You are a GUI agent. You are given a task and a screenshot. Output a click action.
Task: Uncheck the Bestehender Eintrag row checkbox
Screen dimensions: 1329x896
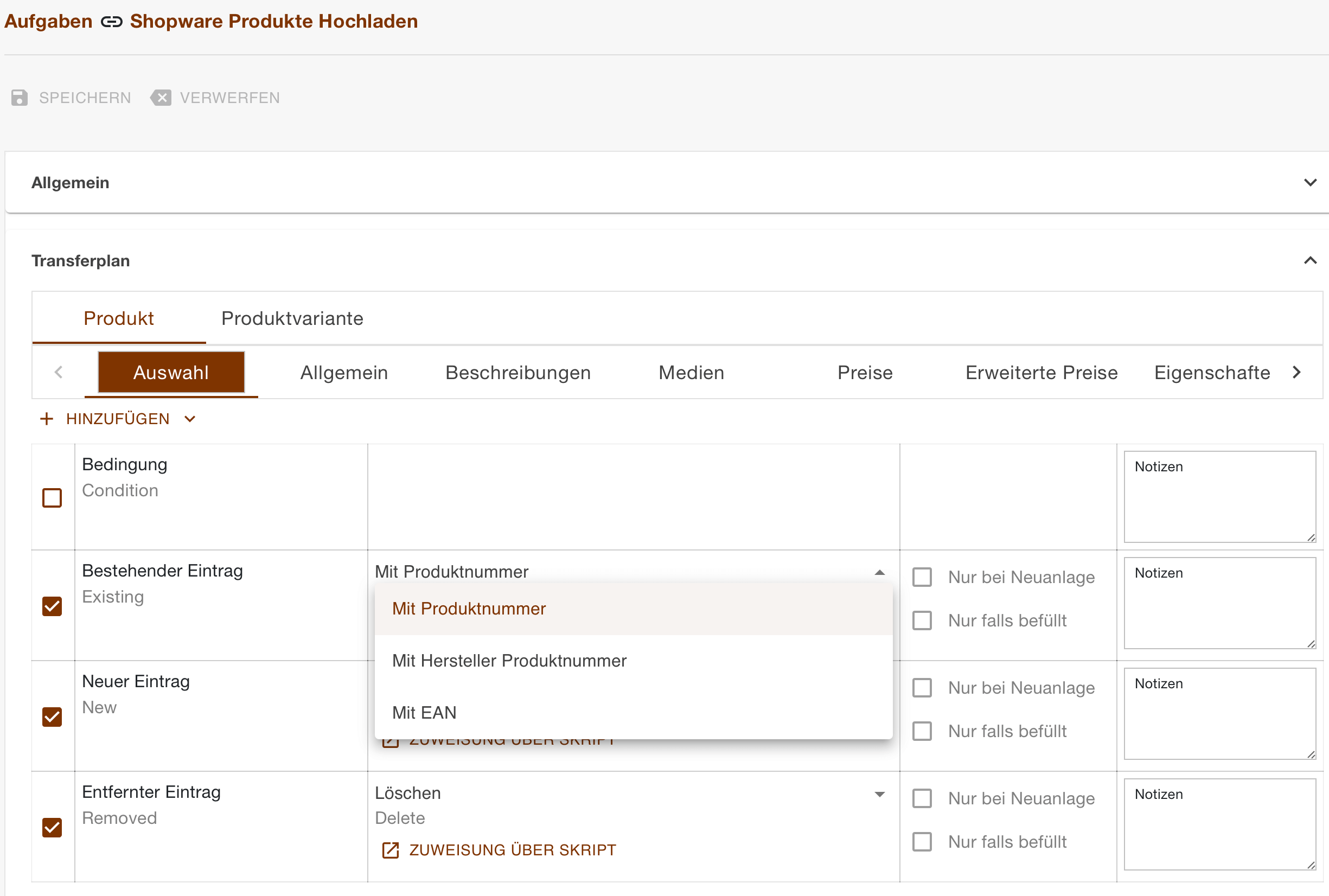(x=52, y=606)
